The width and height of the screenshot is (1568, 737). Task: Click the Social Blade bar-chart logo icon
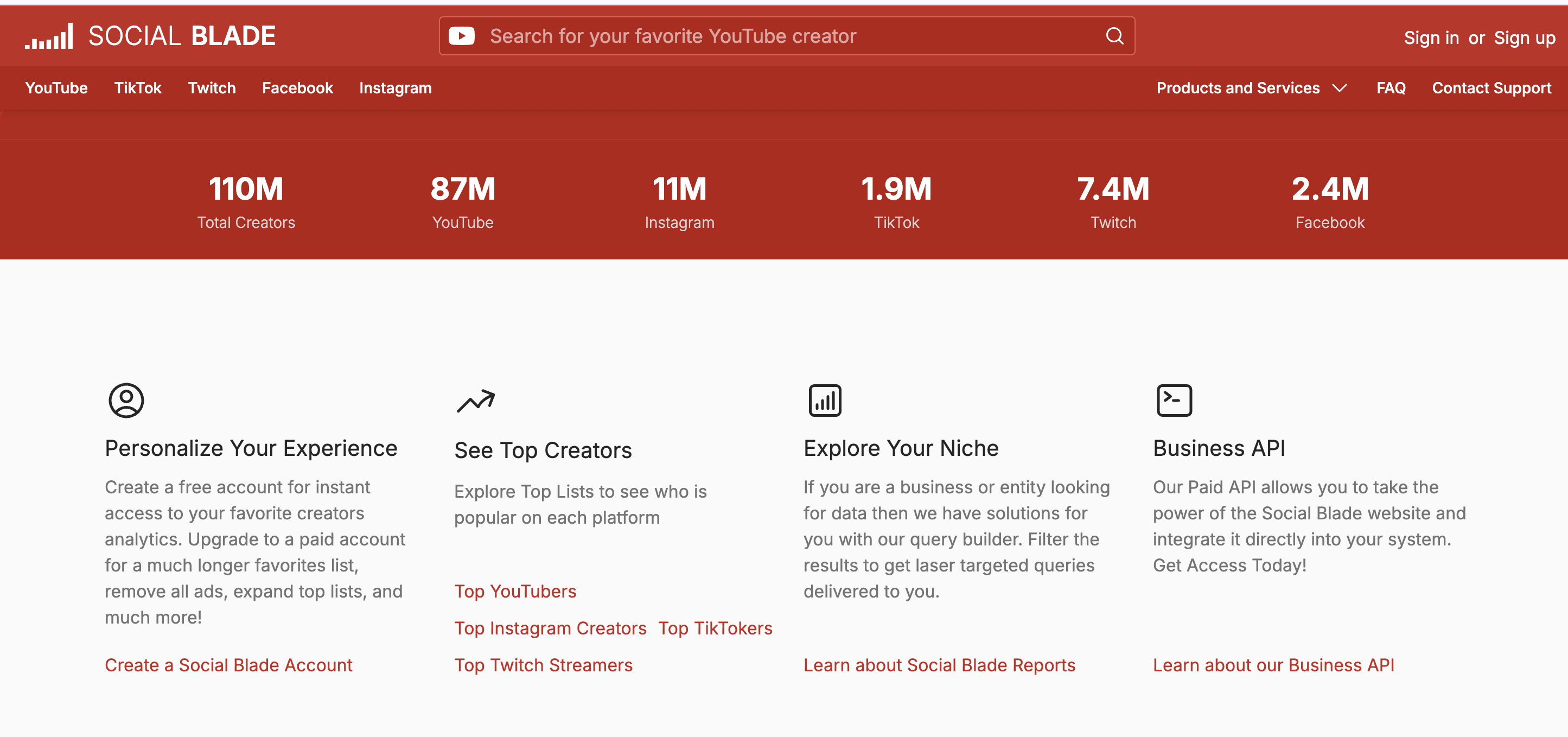coord(49,36)
